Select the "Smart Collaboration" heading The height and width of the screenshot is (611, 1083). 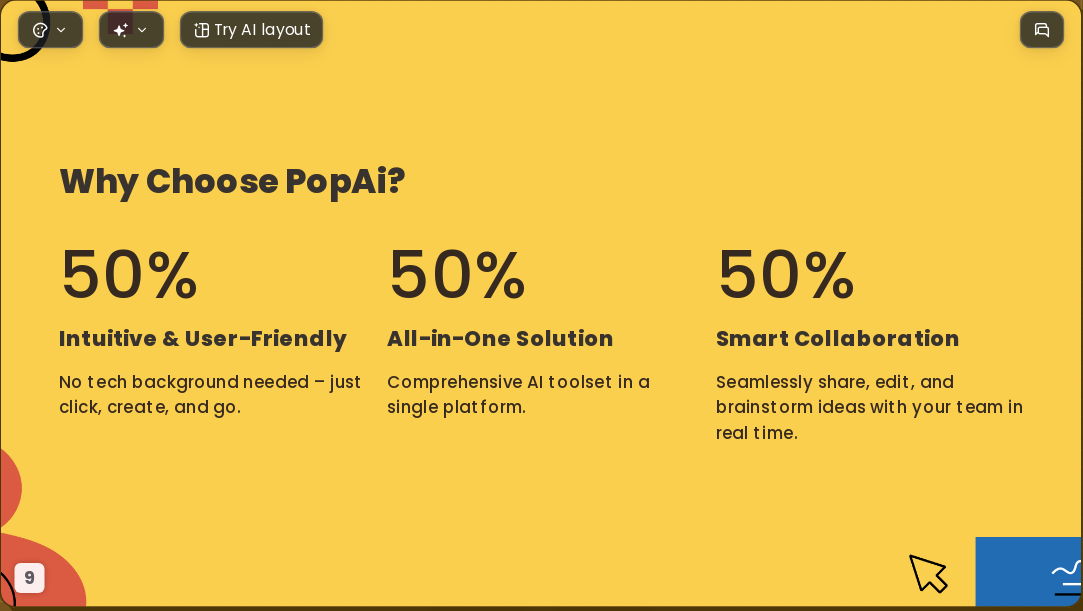(x=837, y=338)
